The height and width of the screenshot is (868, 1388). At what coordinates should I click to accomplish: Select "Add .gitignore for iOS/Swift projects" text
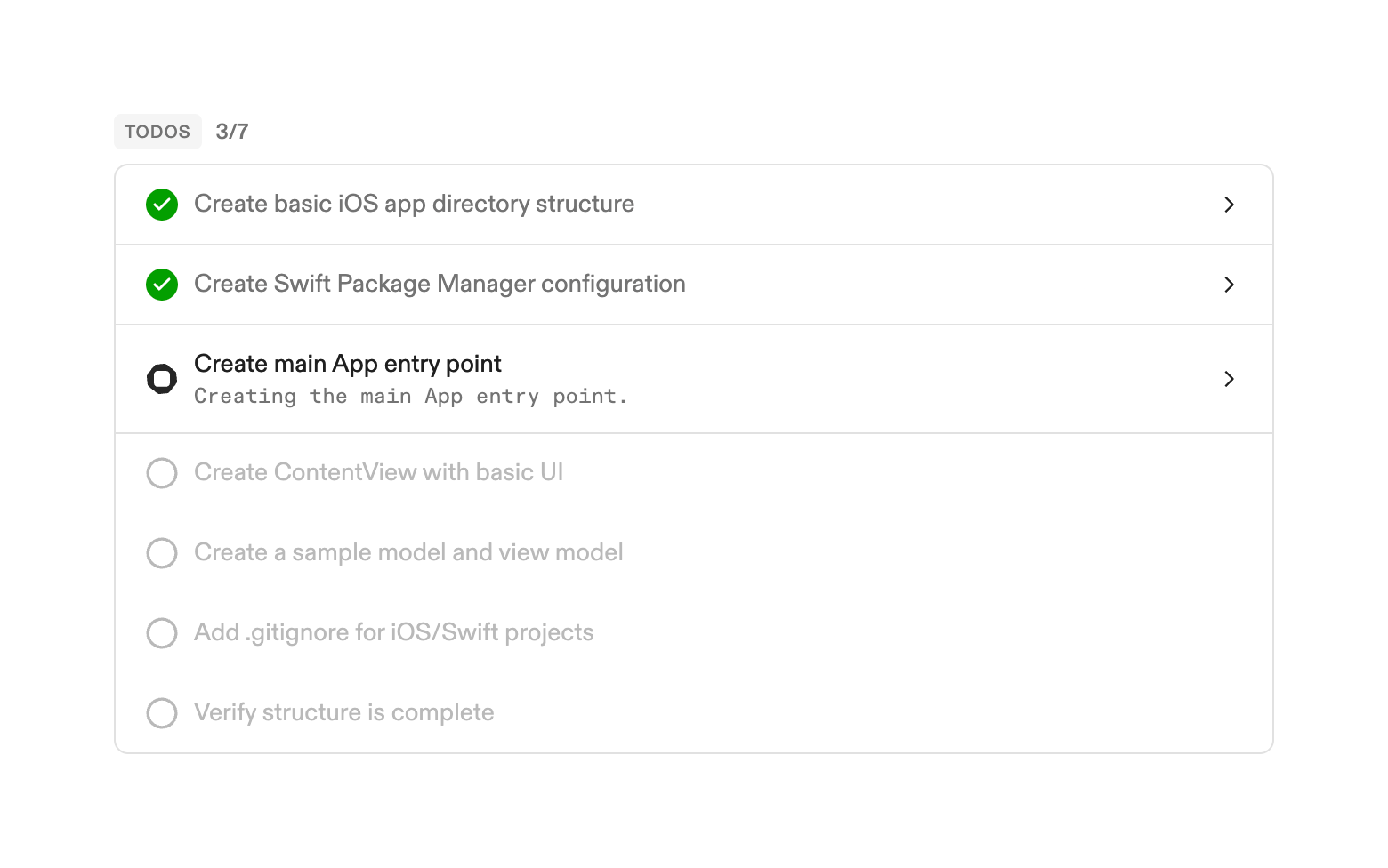393,632
